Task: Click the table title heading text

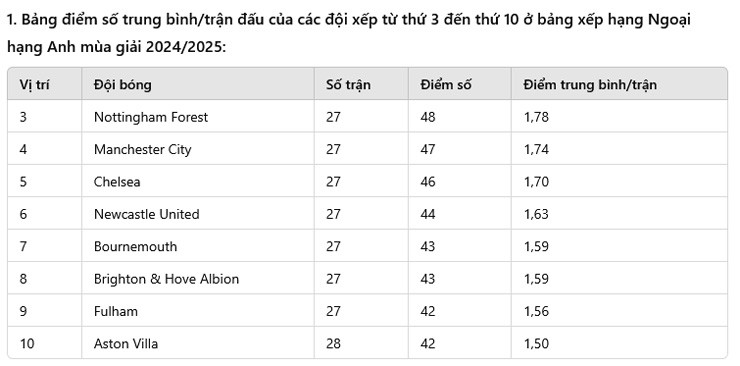Action: 349,33
